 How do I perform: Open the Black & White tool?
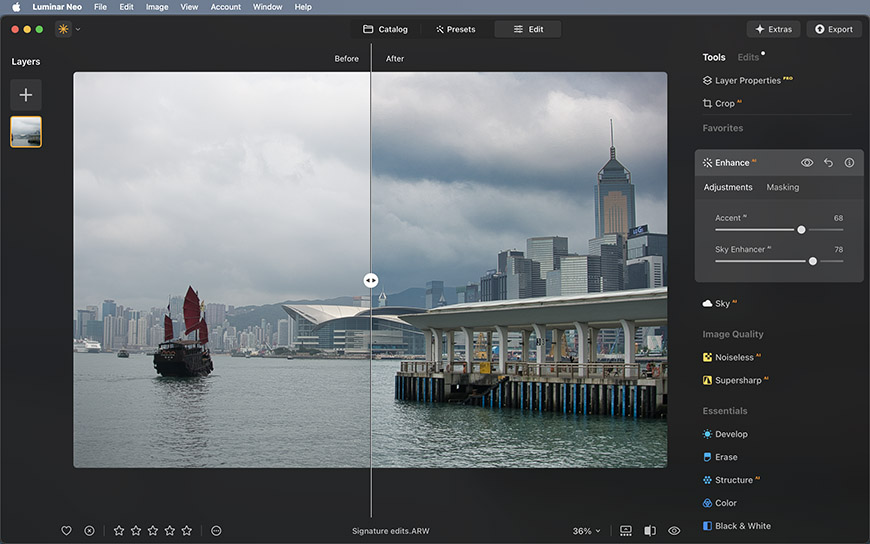tap(737, 526)
